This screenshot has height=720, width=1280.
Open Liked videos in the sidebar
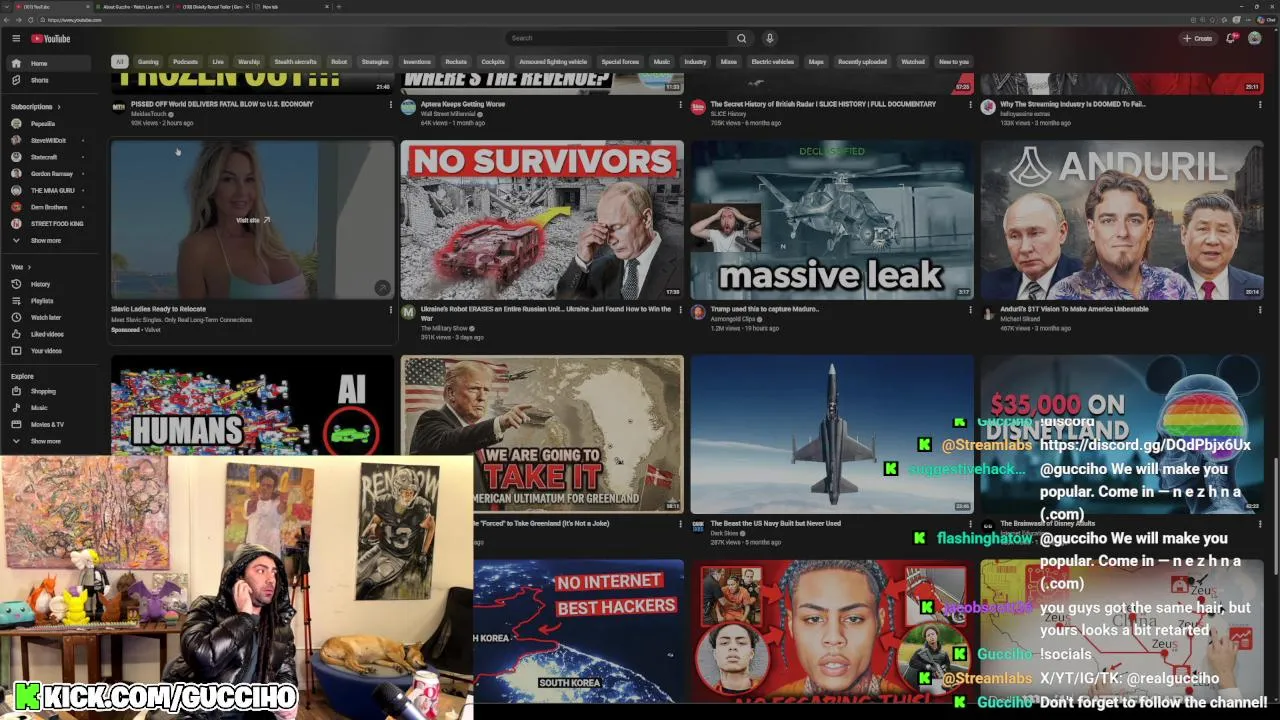click(x=50, y=334)
